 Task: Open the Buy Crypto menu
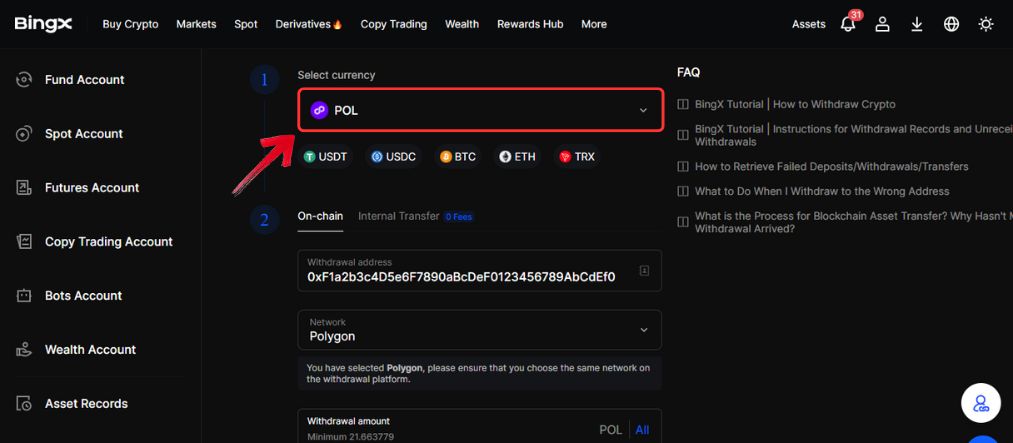pos(131,24)
